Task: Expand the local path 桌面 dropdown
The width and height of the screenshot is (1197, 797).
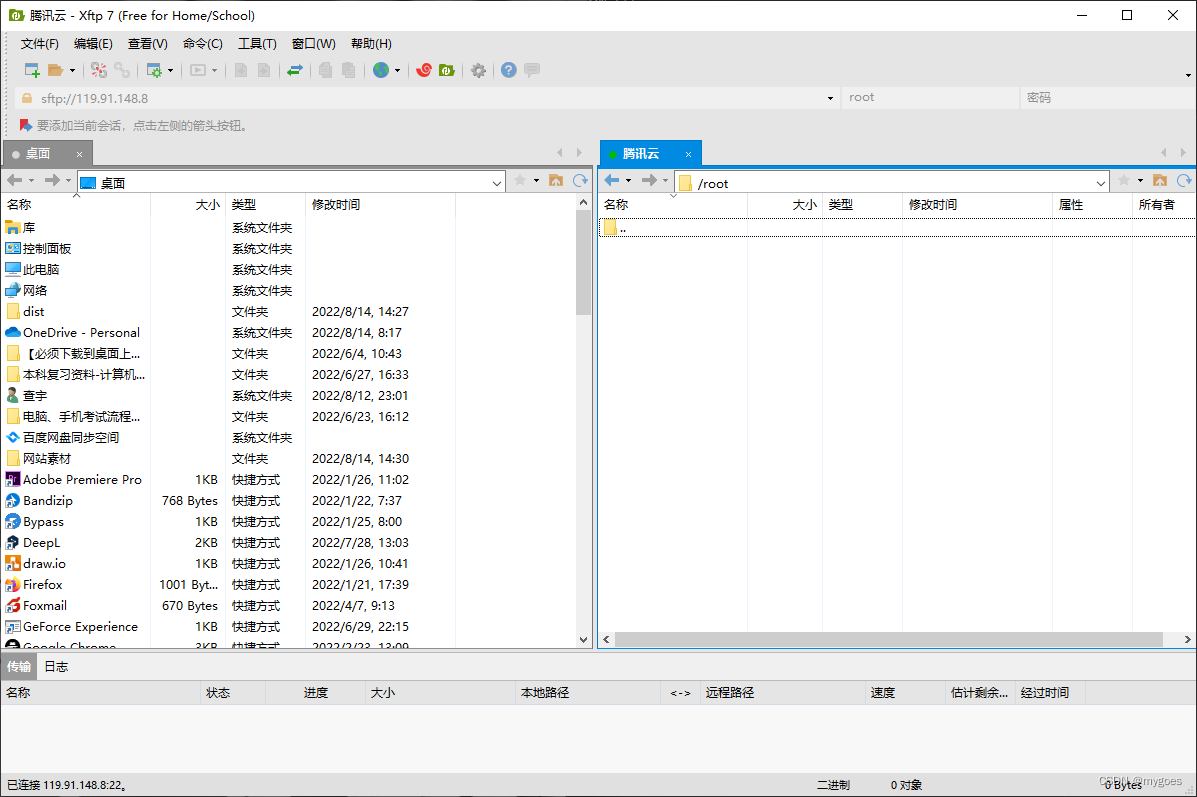Action: click(497, 183)
